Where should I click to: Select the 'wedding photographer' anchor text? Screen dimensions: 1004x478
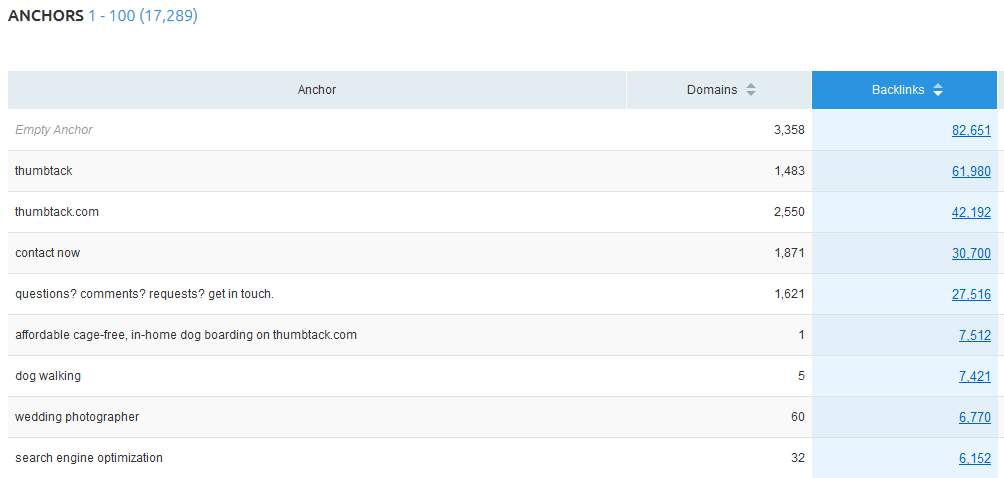click(77, 417)
